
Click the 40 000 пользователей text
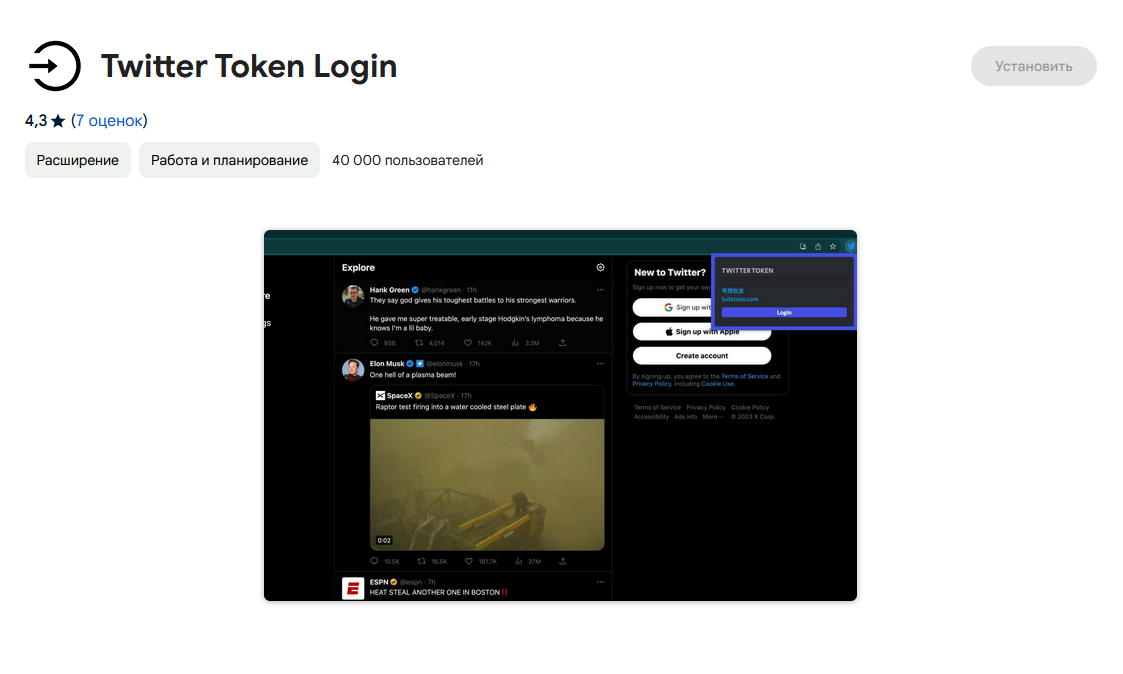(408, 160)
